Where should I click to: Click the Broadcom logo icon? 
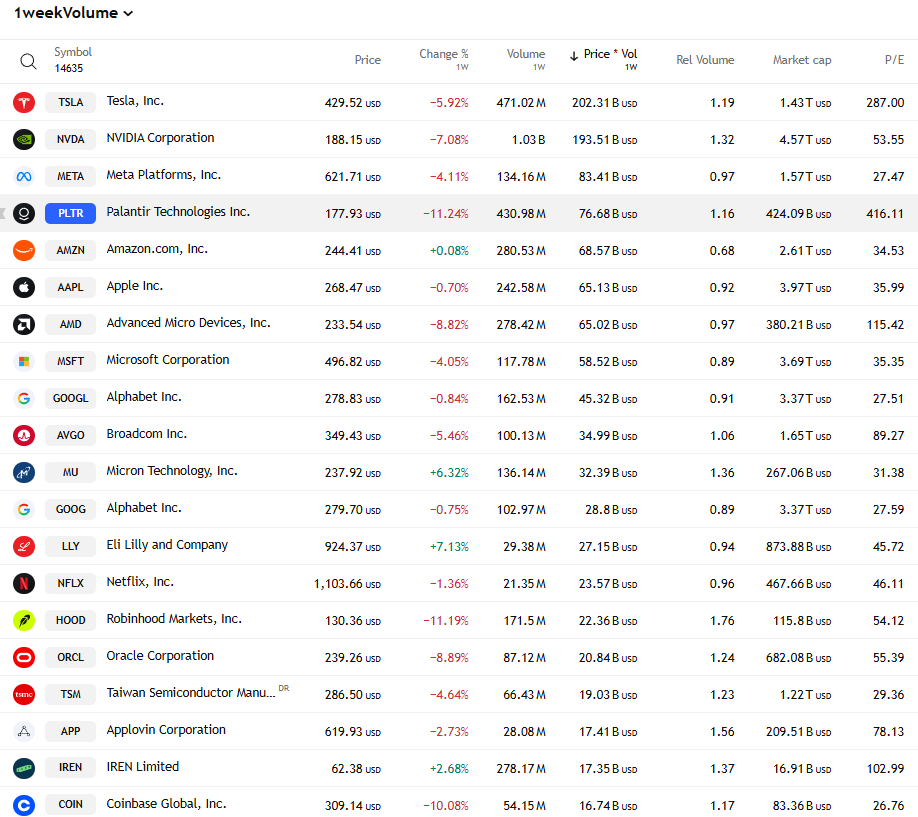tap(24, 435)
